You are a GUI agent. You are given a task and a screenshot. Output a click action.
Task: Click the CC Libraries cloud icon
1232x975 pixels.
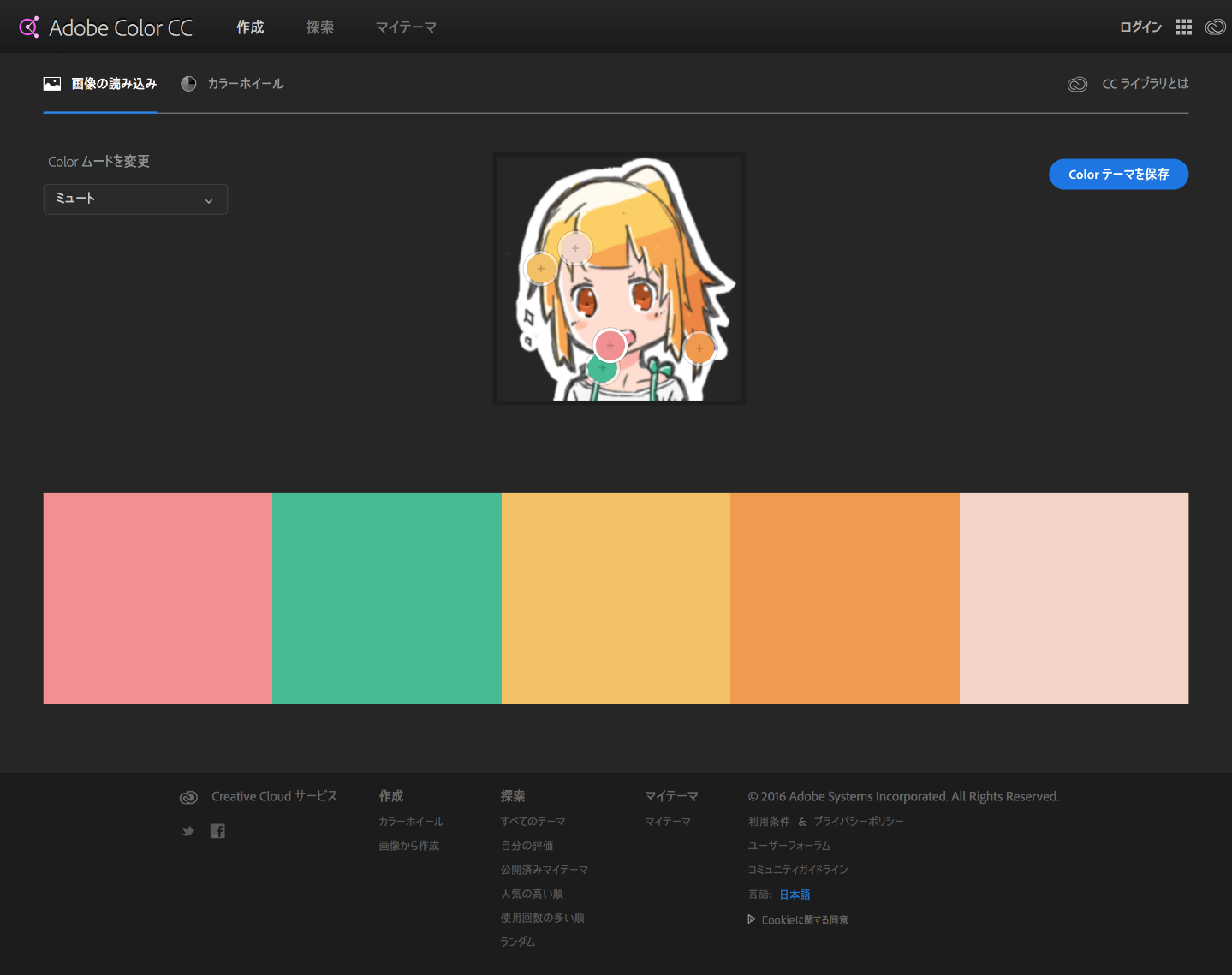click(x=1077, y=84)
